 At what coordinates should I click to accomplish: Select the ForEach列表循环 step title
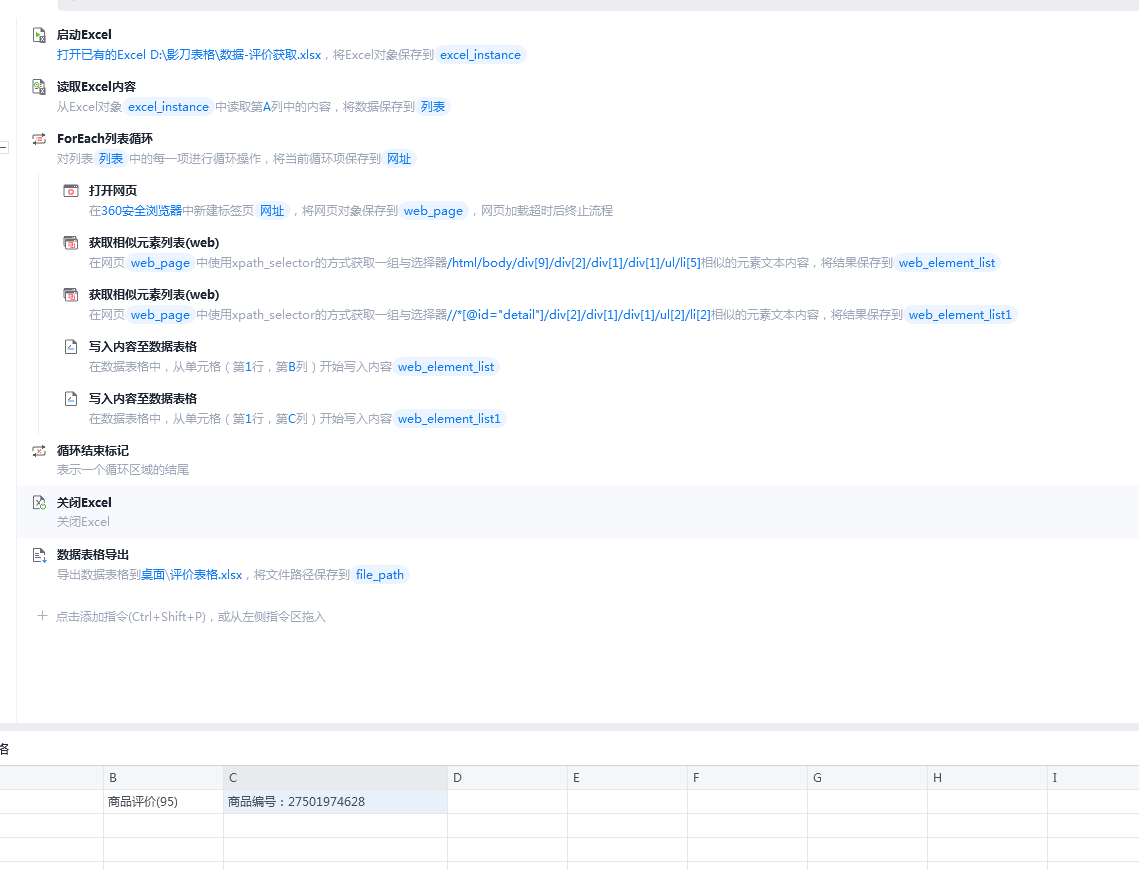pos(105,139)
